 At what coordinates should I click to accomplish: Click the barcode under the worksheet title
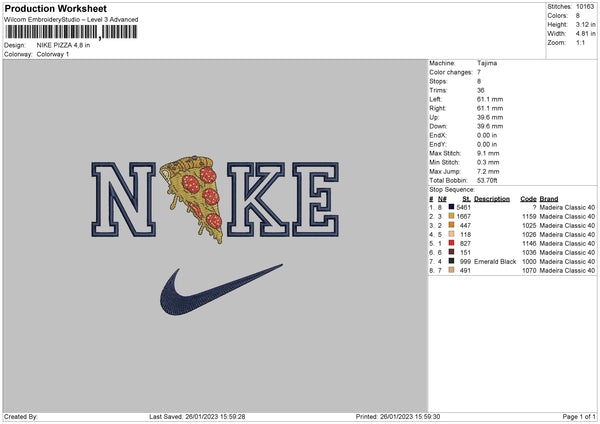coord(71,32)
